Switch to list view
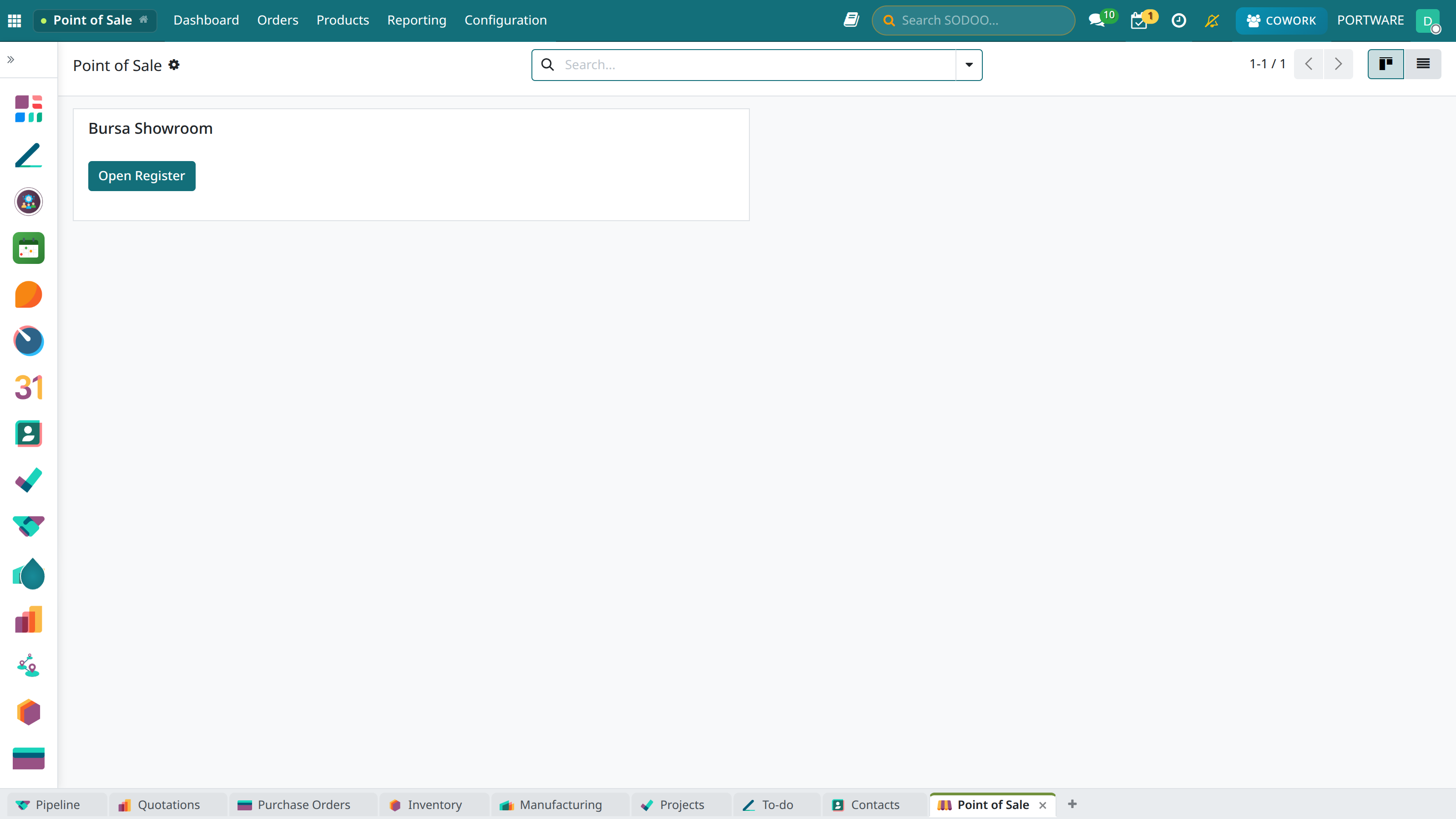1456x819 pixels. coord(1423,64)
